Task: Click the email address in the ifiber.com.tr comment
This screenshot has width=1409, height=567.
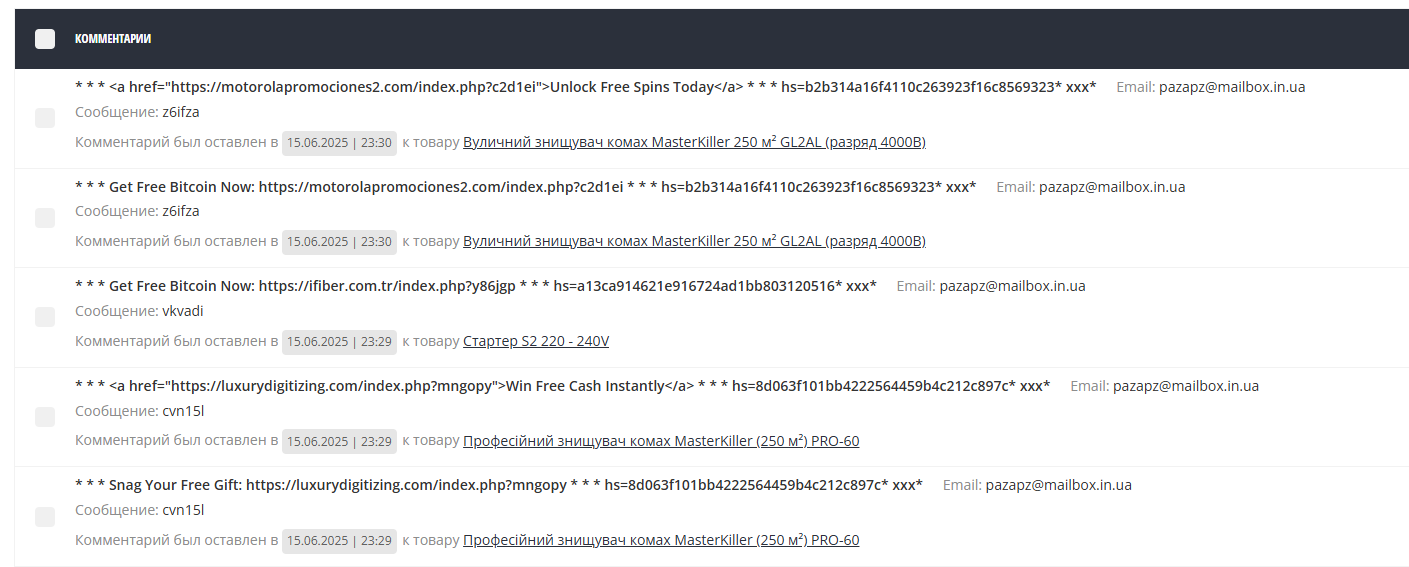Action: 1012,286
